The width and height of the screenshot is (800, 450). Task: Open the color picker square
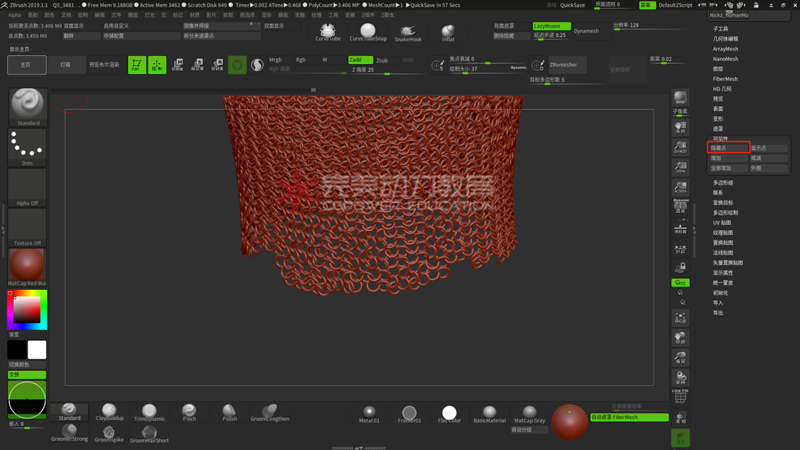coord(27,309)
